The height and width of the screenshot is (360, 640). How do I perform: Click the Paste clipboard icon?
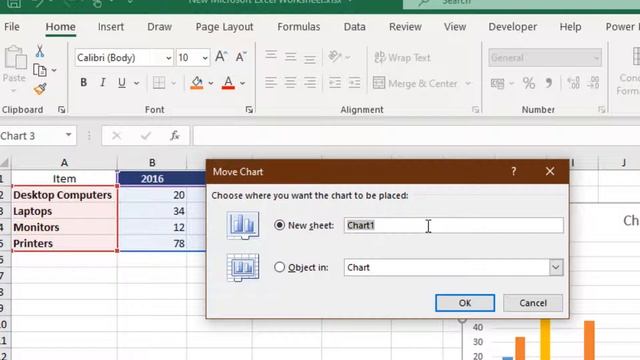click(15, 57)
